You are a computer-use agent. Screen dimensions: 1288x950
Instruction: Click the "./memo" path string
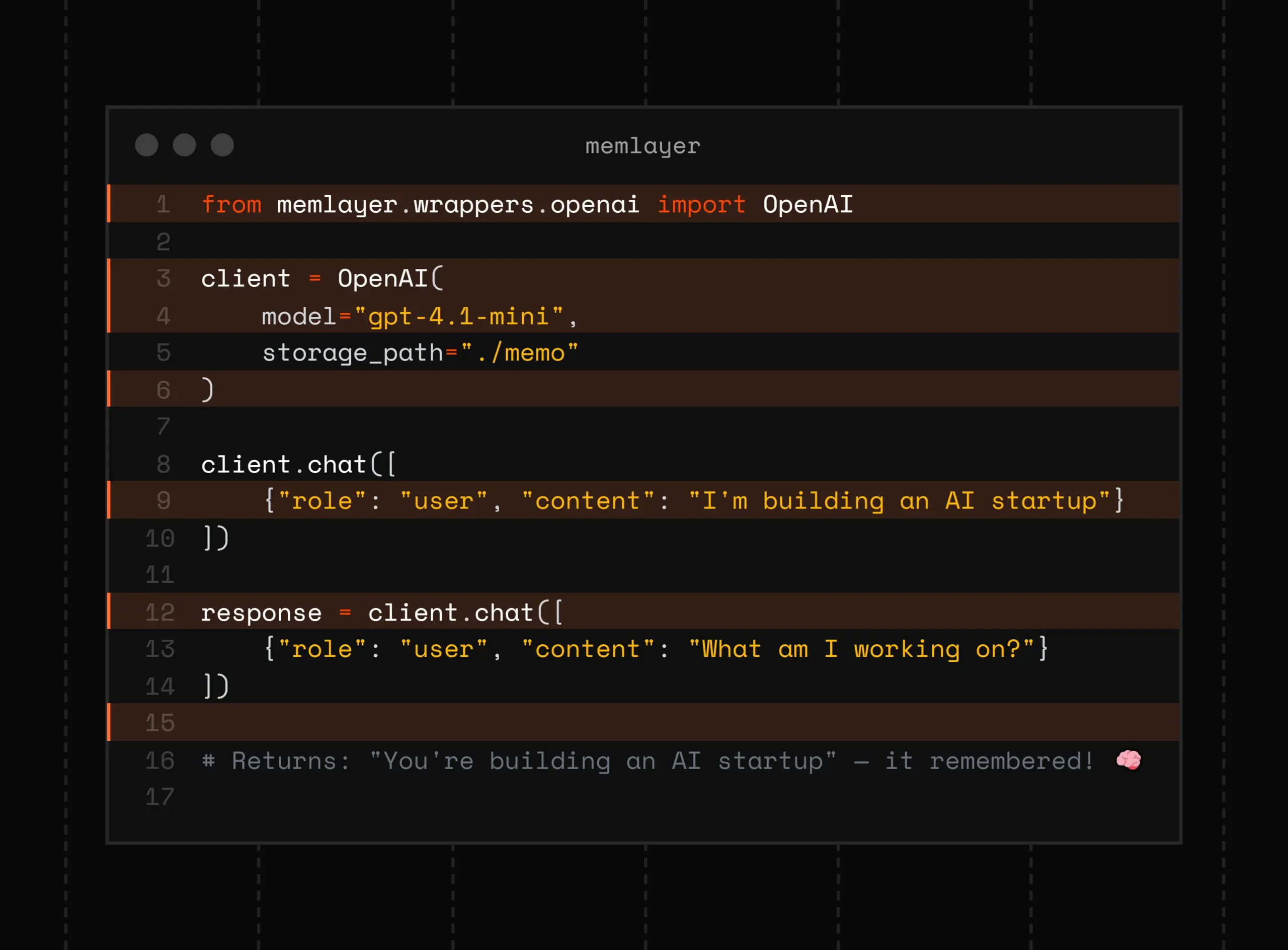519,353
